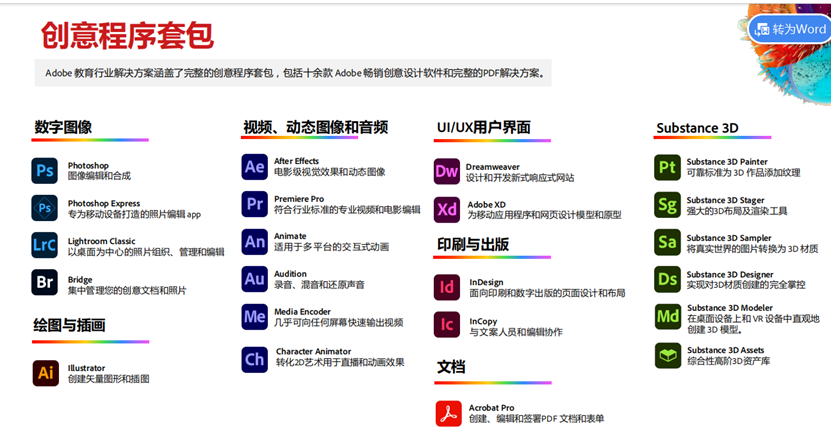Click the 'Acrobat Pro' name text
Viewport: 831px width, 446px height.
tap(491, 408)
